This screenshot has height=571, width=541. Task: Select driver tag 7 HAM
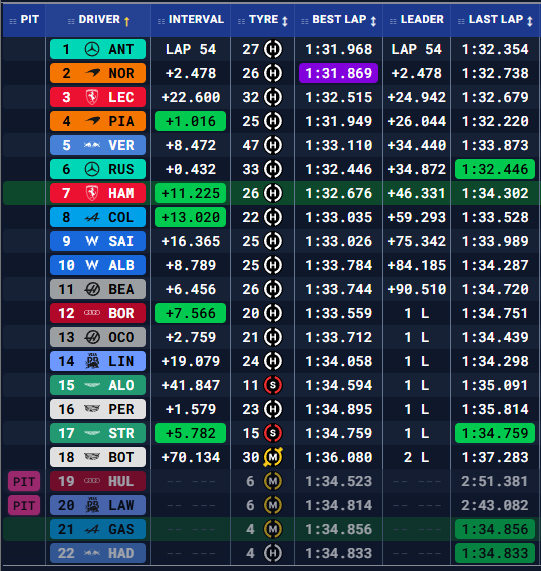click(98, 193)
